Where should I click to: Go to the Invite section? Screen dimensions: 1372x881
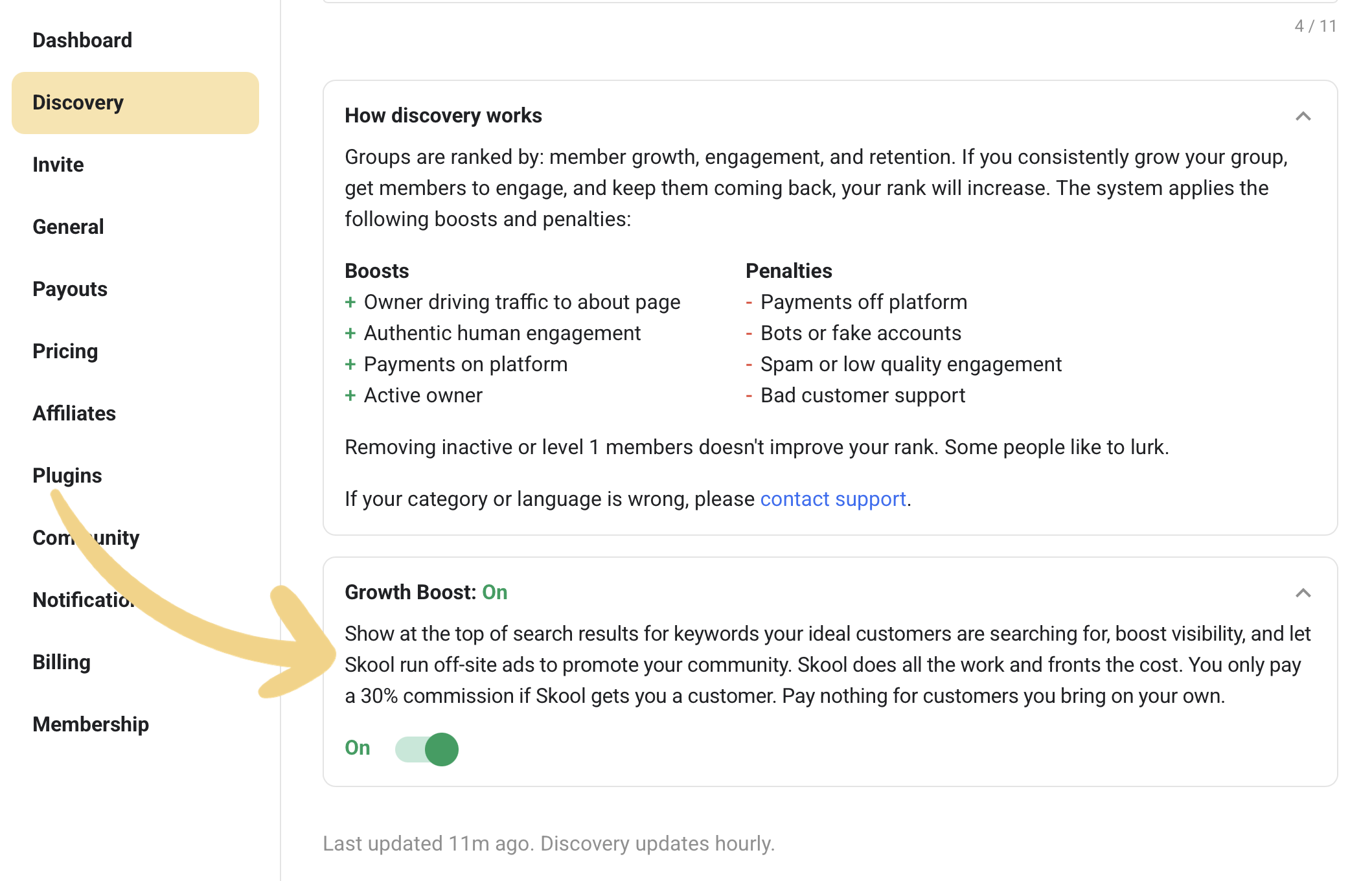pyautogui.click(x=58, y=165)
